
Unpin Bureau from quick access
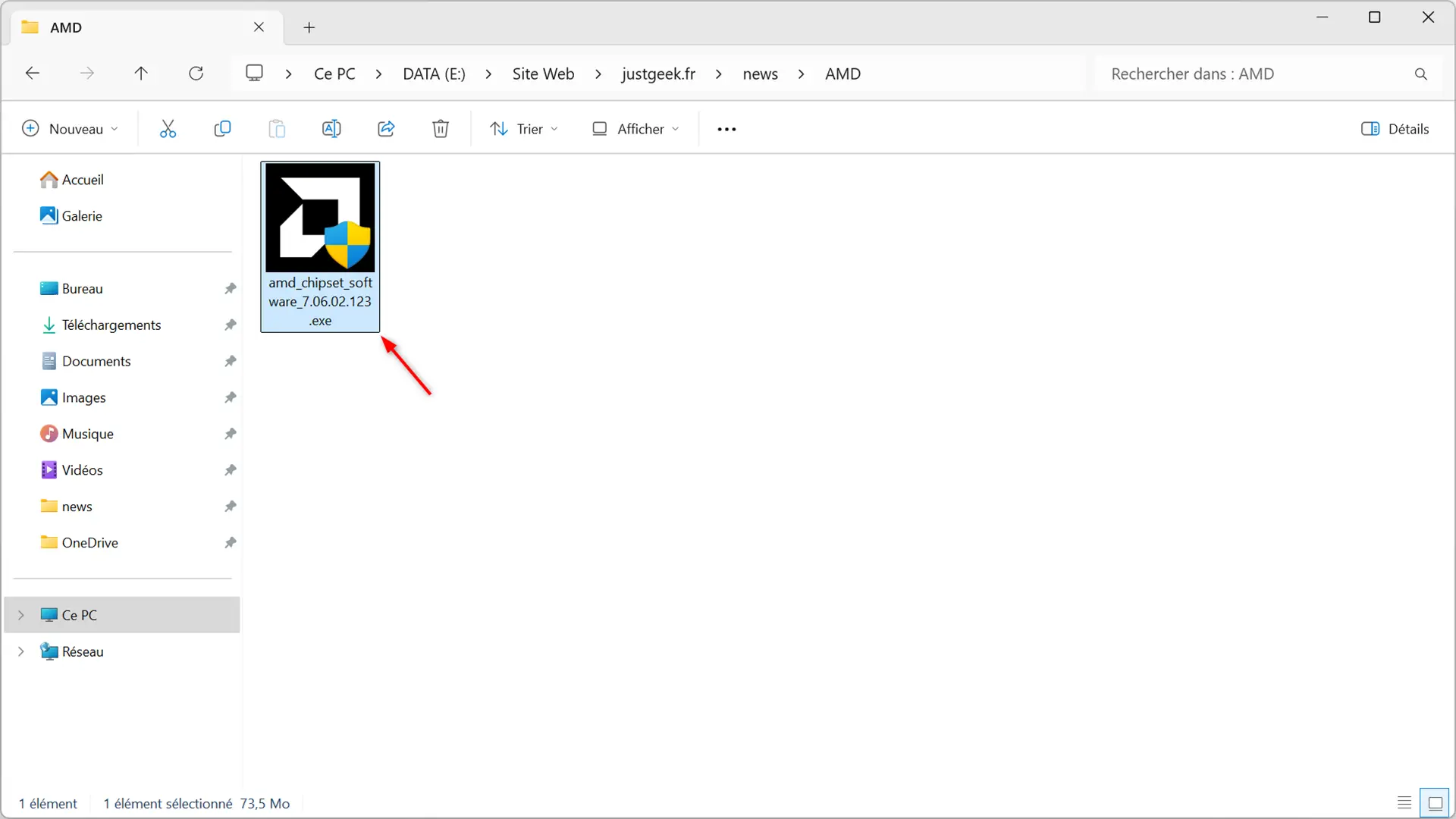(x=231, y=288)
